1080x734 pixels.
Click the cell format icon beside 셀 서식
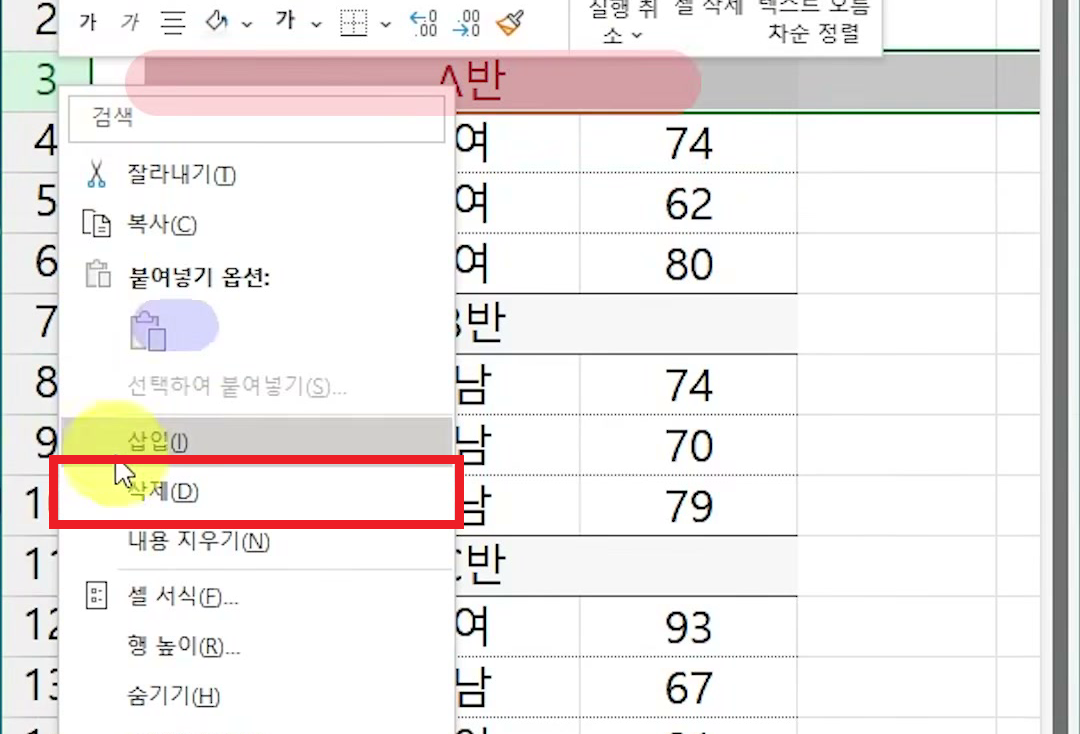pos(96,596)
